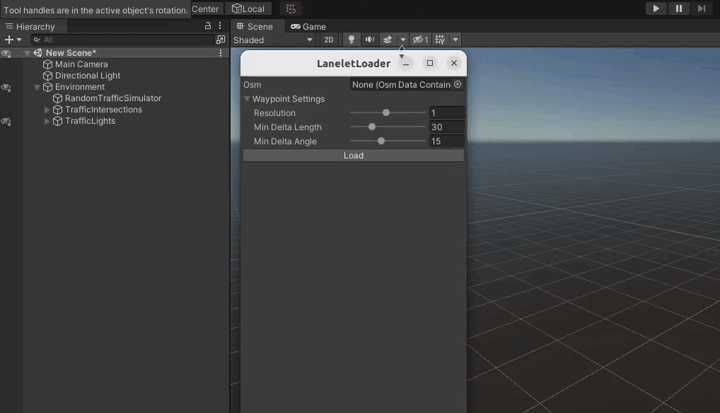Open the Osm object picker circle icon
Image resolution: width=720 pixels, height=413 pixels.
[x=458, y=85]
